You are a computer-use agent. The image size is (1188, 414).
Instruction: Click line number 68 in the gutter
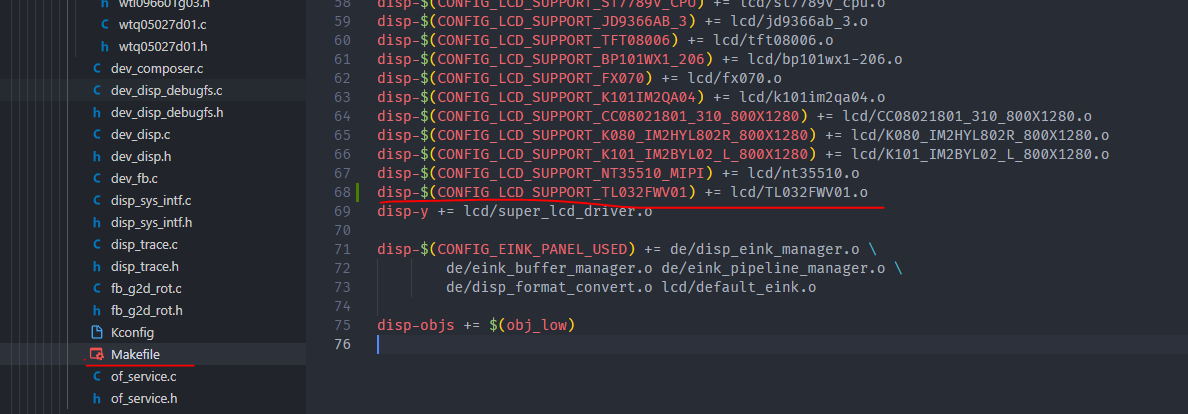[341, 192]
